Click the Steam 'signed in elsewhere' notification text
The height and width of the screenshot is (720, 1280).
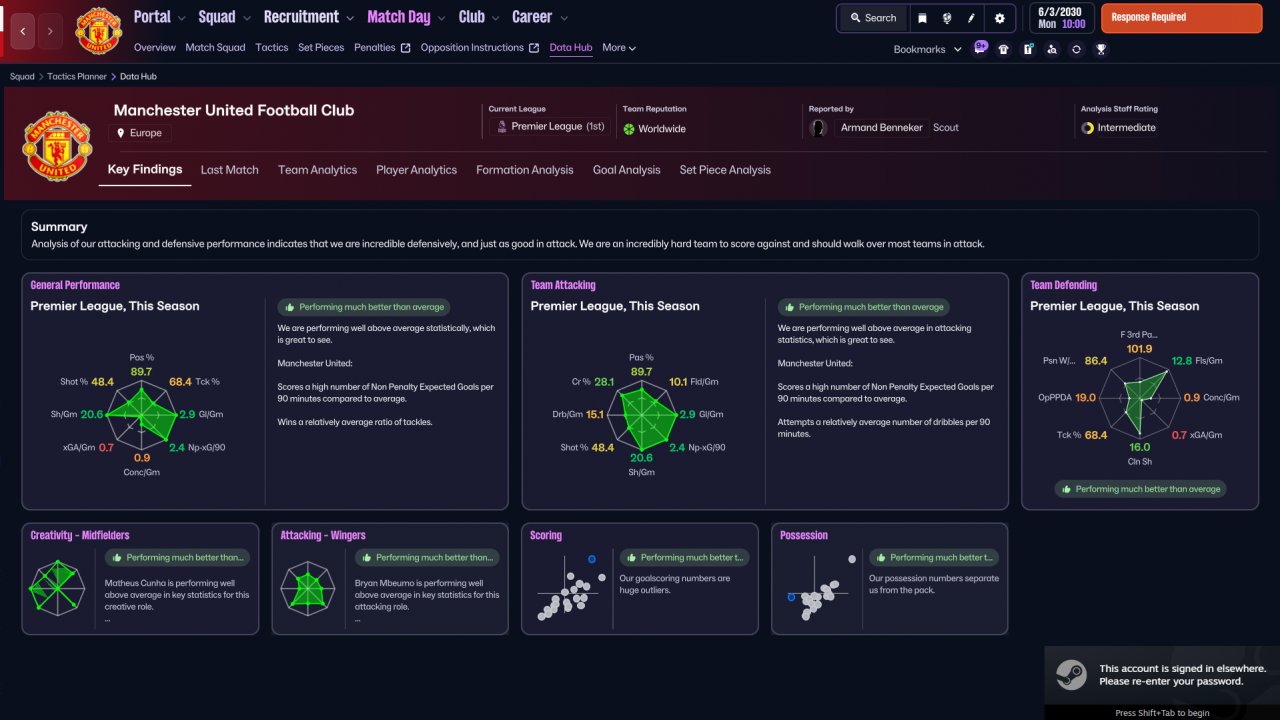coord(1182,675)
